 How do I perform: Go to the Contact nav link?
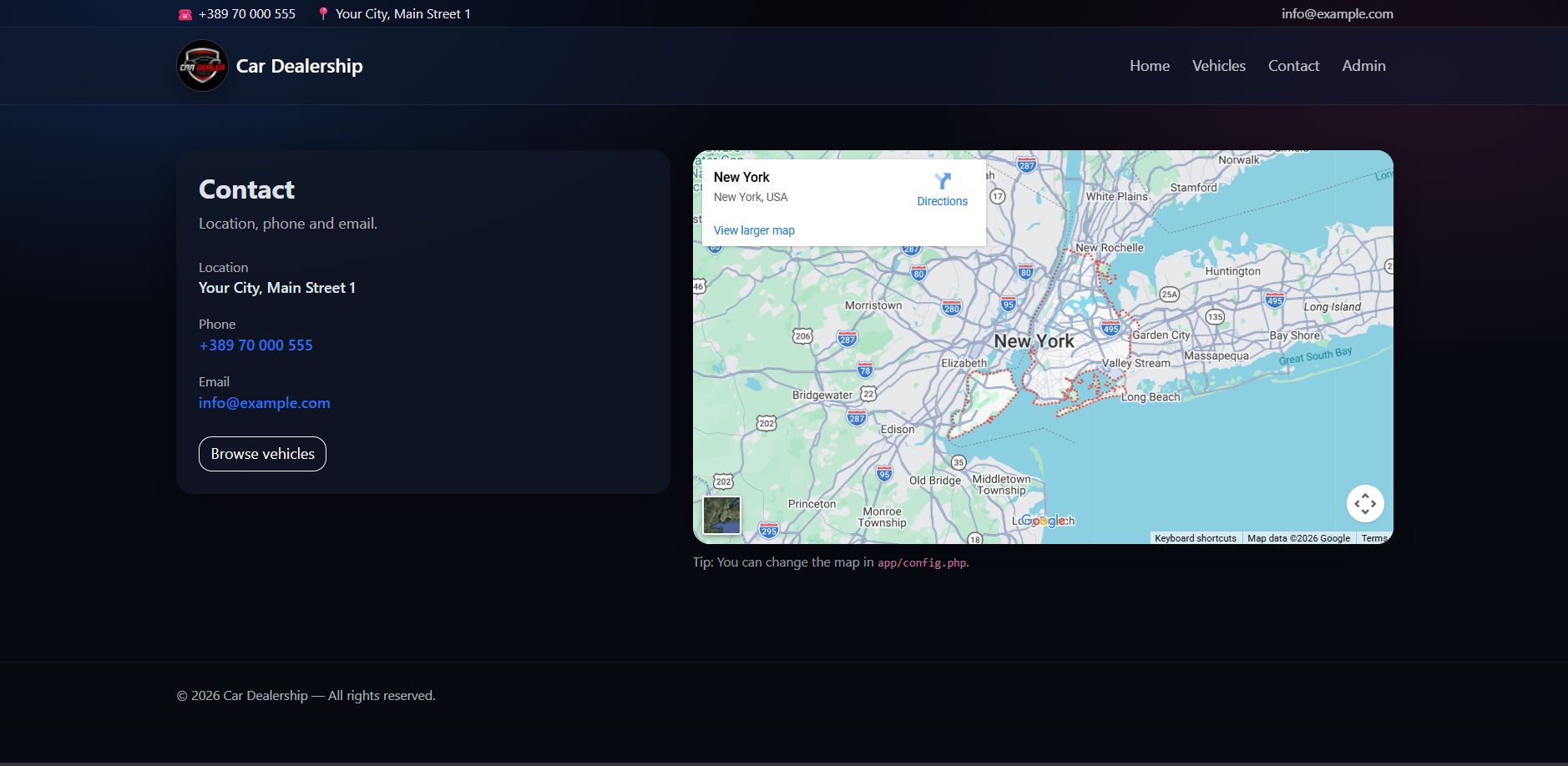tap(1293, 66)
